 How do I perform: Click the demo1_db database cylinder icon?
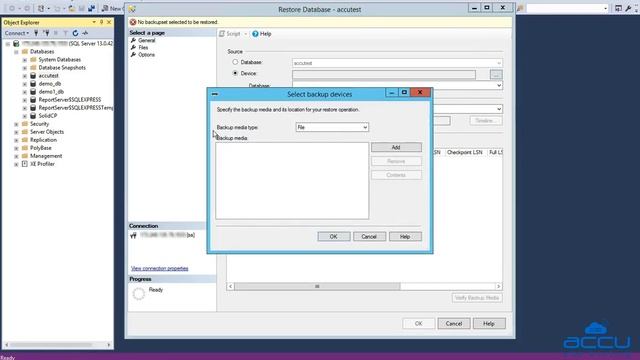[33, 92]
